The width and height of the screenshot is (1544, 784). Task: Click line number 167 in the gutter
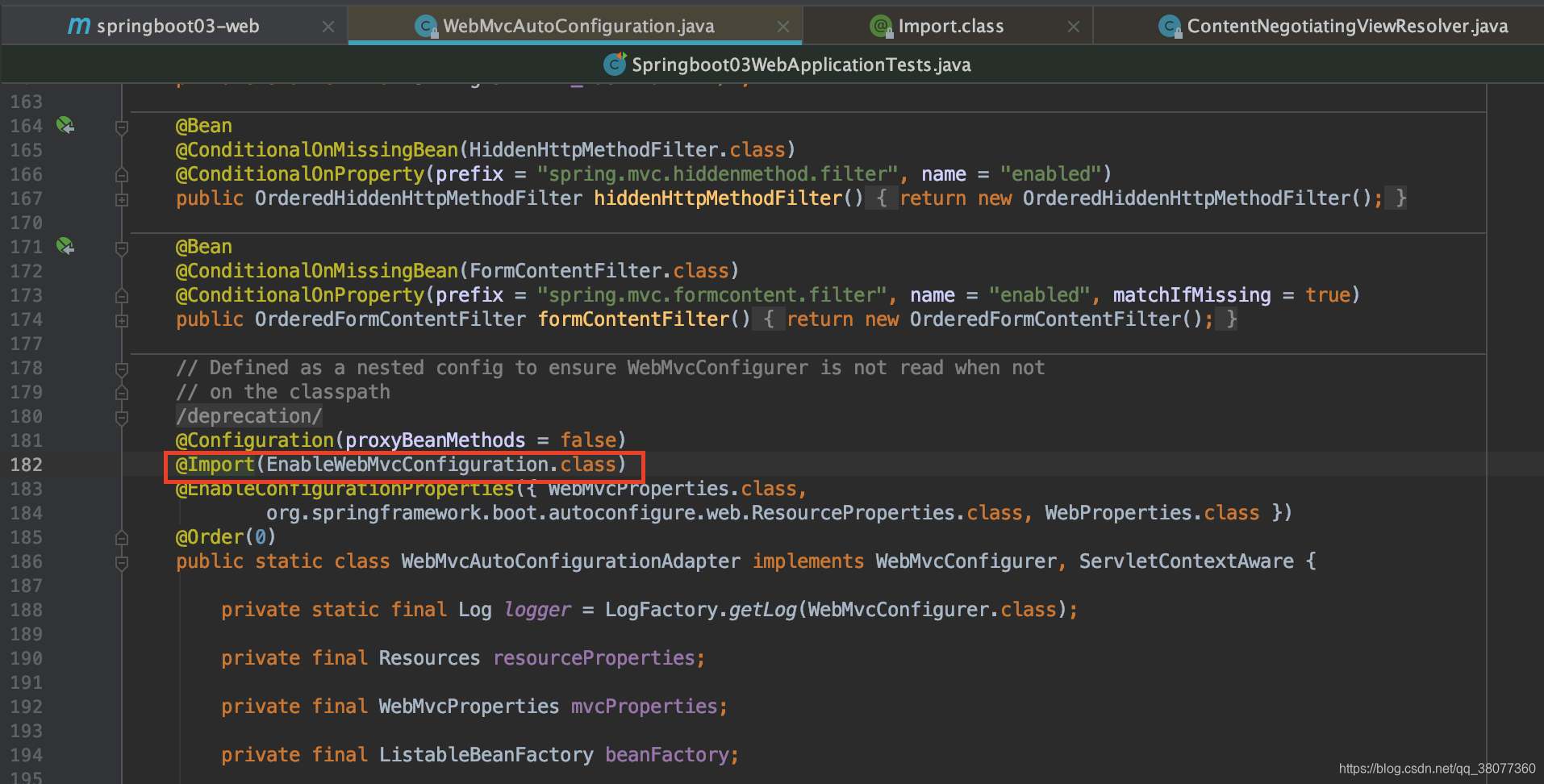pos(26,198)
